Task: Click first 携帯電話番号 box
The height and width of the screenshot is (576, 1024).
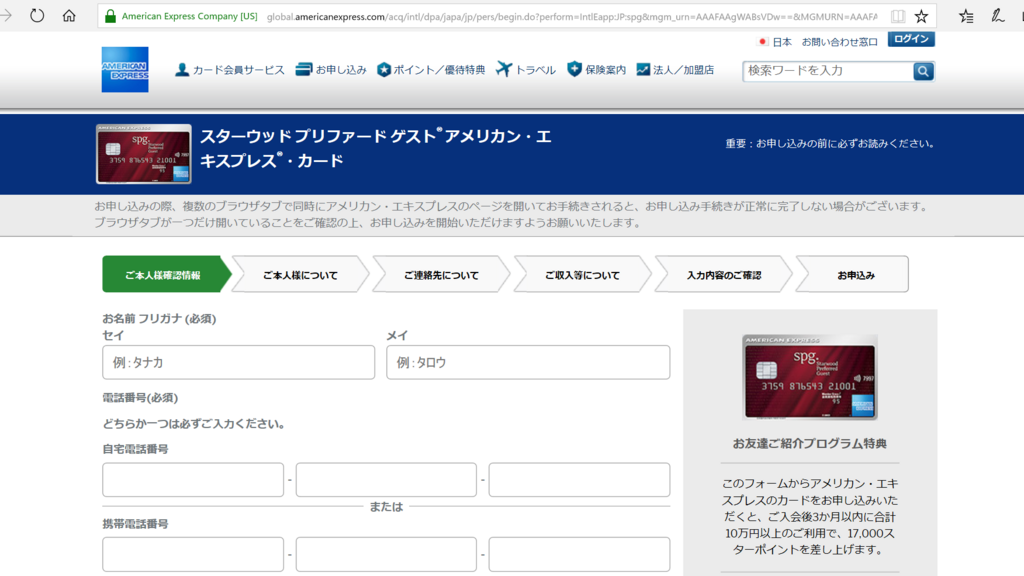Action: click(193, 554)
